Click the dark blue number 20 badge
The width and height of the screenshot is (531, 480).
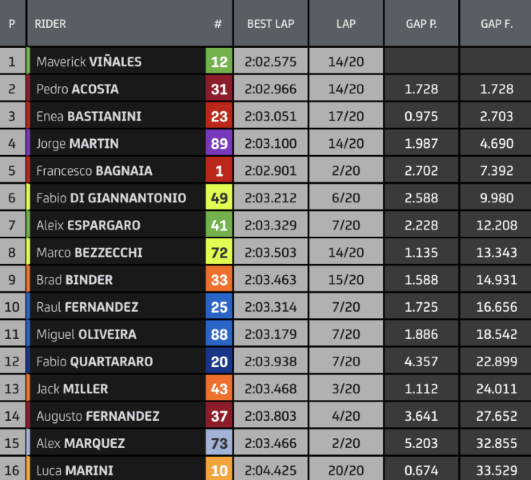click(219, 361)
